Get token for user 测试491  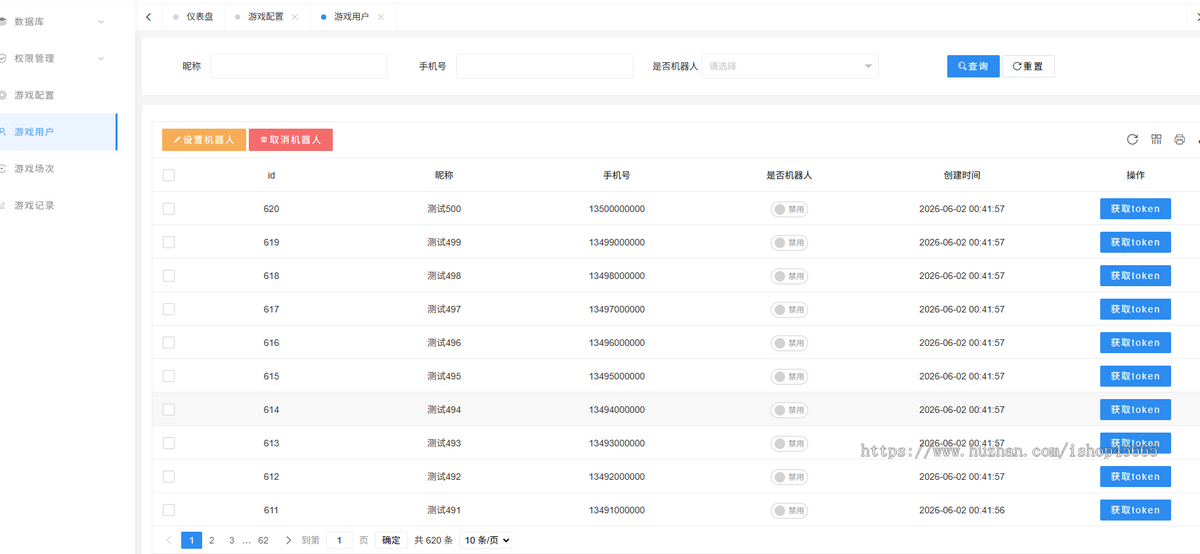point(1135,510)
